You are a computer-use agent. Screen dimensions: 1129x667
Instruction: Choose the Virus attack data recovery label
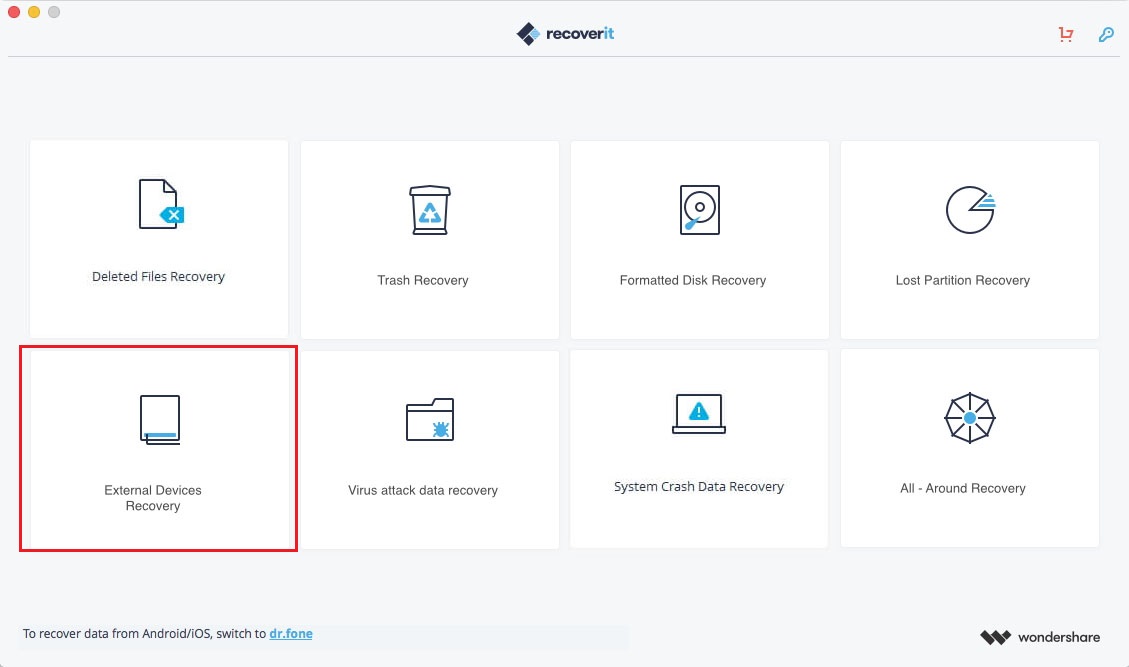coord(423,491)
